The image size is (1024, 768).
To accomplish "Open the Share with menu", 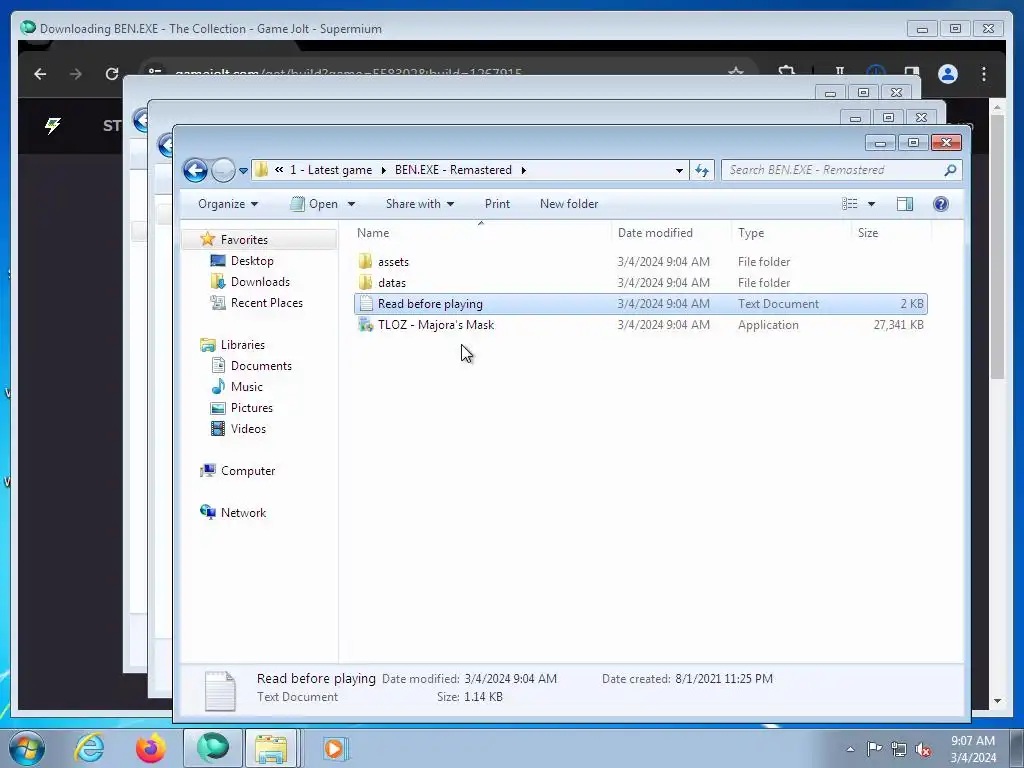I will pyautogui.click(x=420, y=204).
